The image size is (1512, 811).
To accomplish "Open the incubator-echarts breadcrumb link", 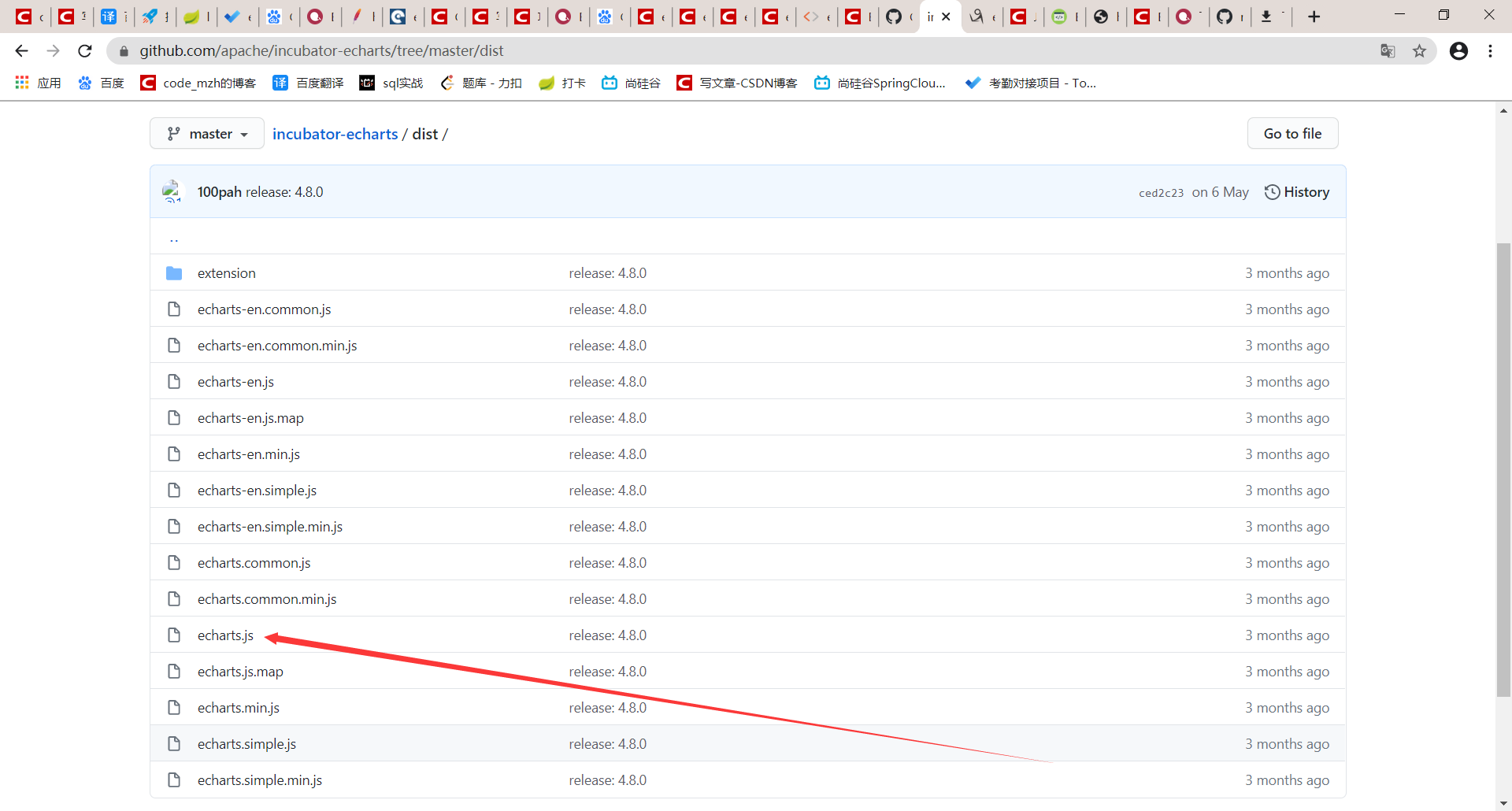I will click(335, 134).
